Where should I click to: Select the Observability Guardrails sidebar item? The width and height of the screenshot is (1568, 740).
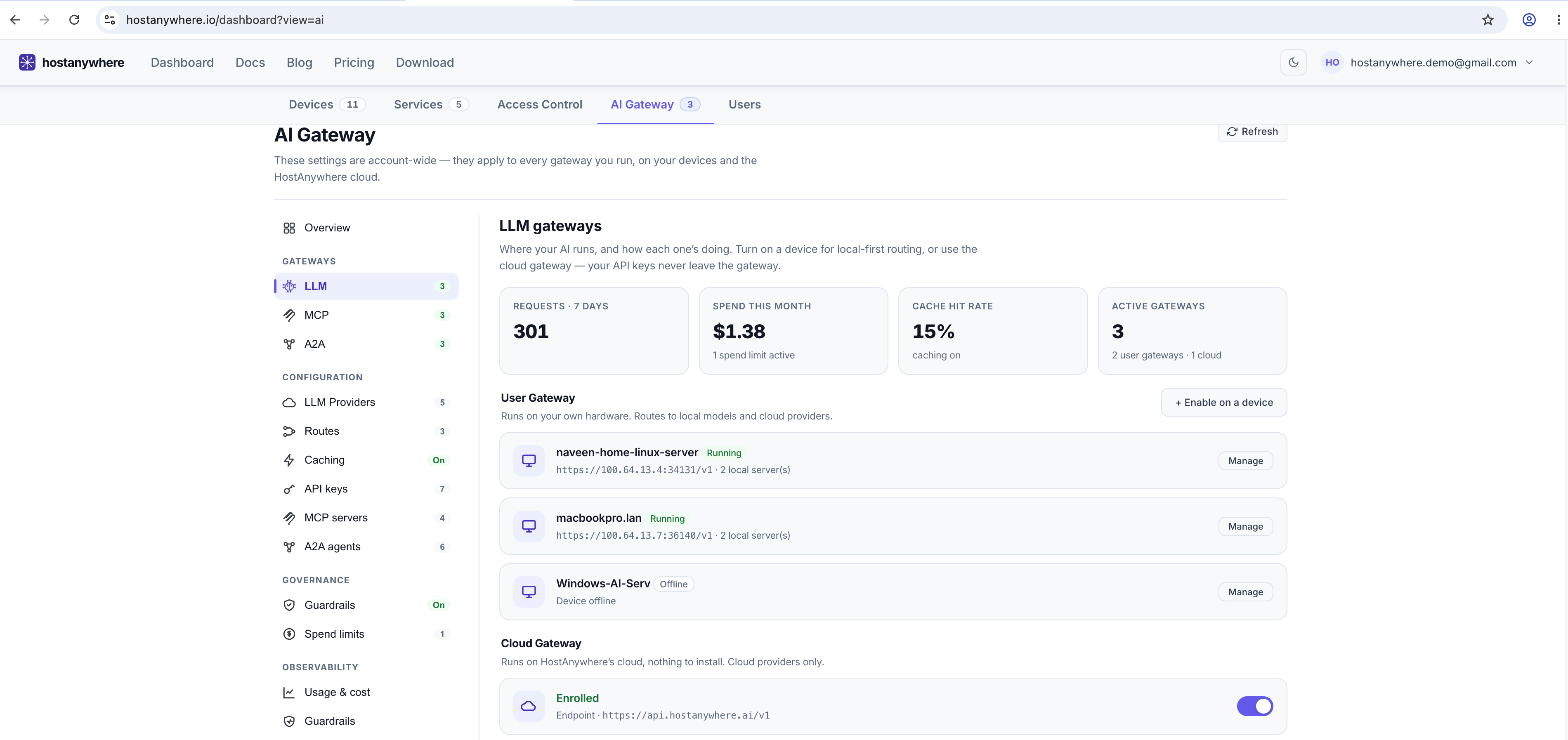(366, 721)
